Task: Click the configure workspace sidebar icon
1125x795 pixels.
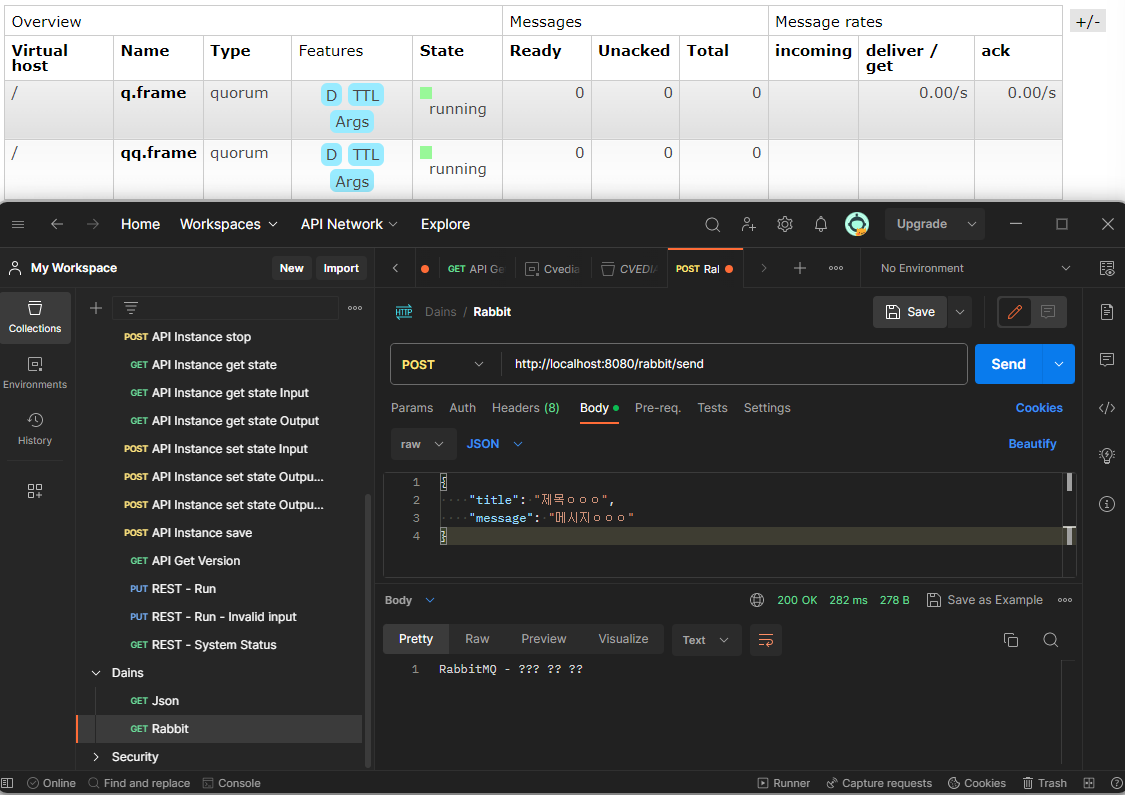Action: (35, 491)
